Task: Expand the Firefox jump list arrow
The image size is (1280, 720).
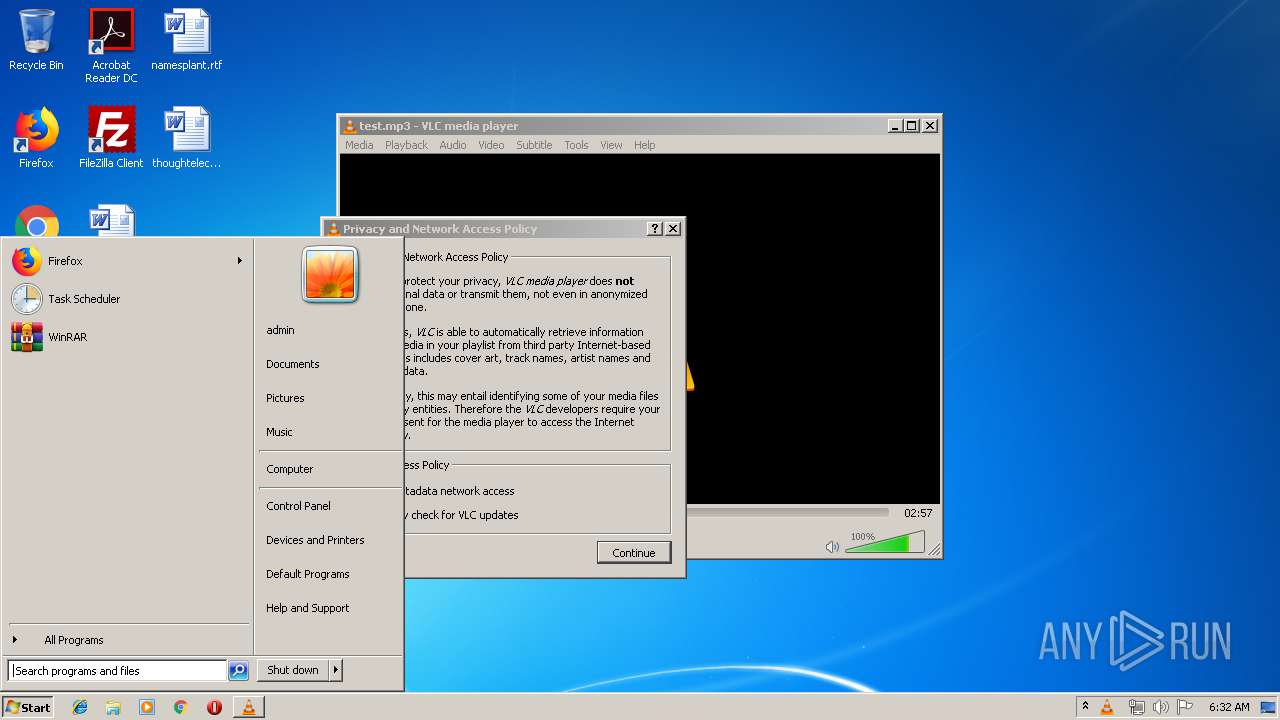Action: 240,261
